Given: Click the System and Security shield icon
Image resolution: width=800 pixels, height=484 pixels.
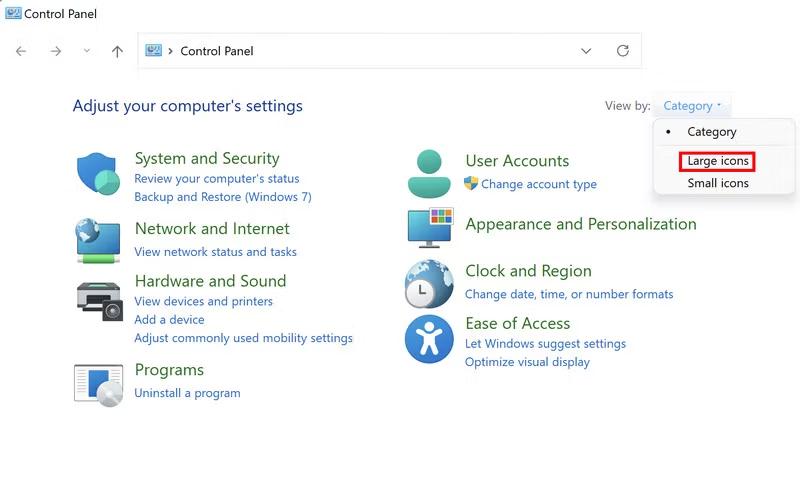Looking at the screenshot, I should (x=99, y=174).
